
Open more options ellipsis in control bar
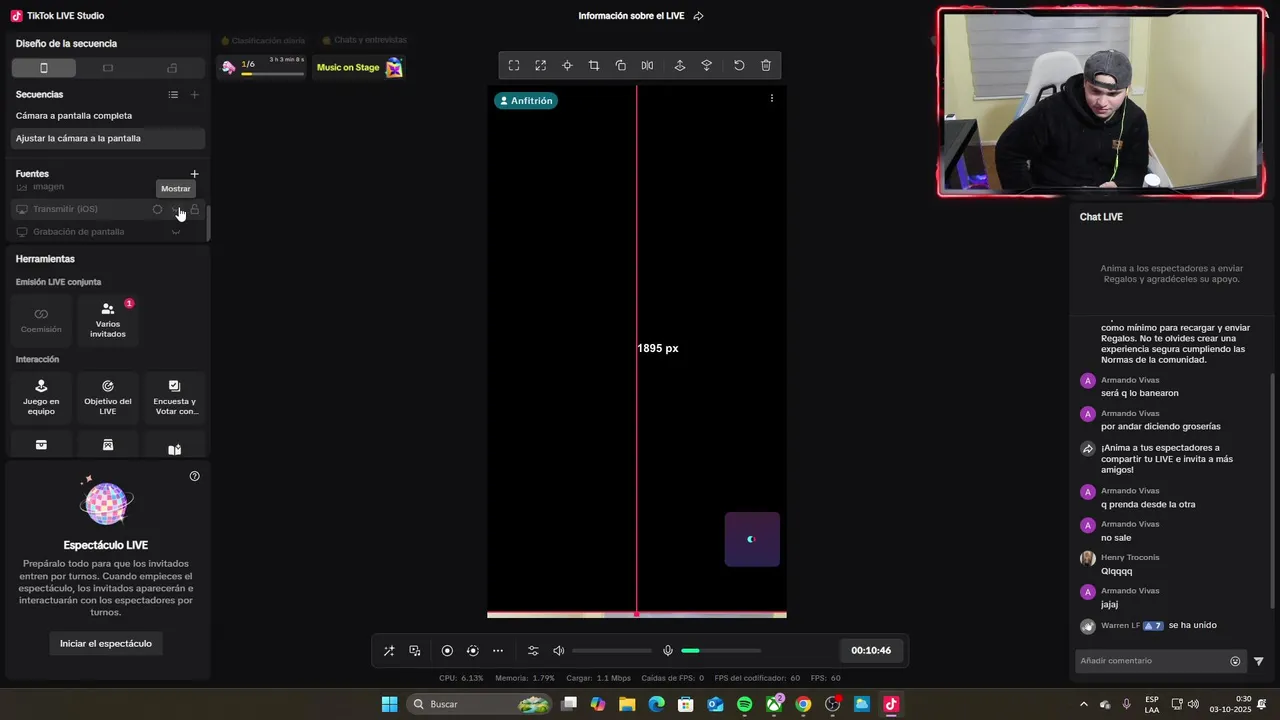(498, 651)
